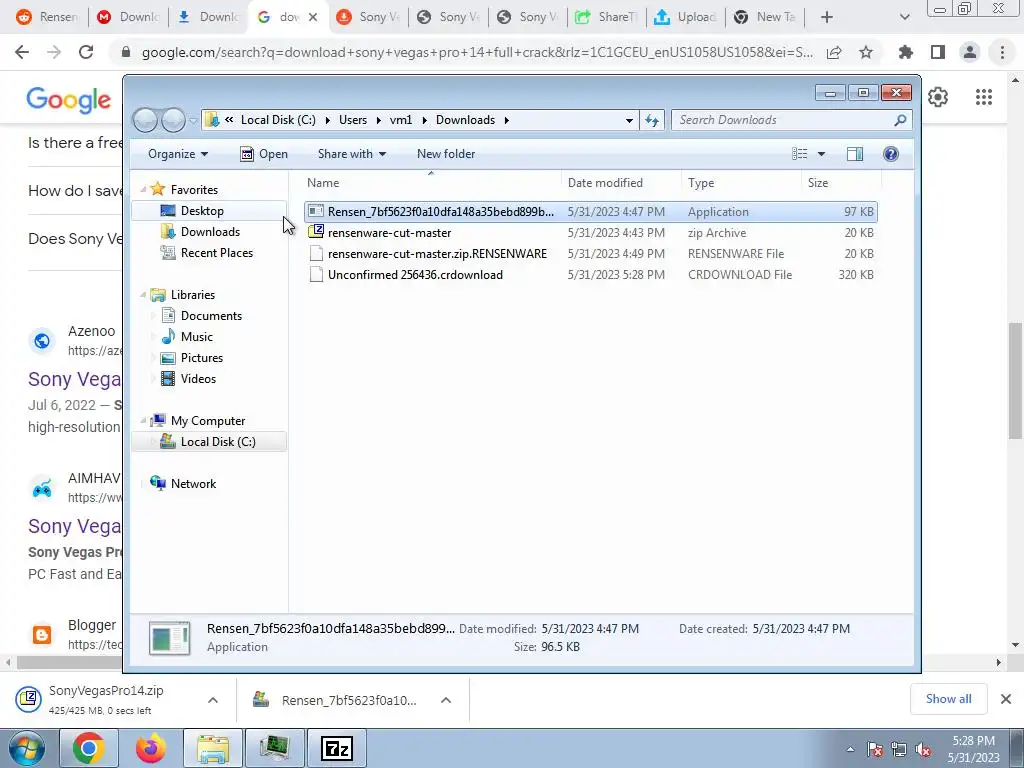The image size is (1024, 768).
Task: Bookmark this page with star icon
Action: (866, 52)
